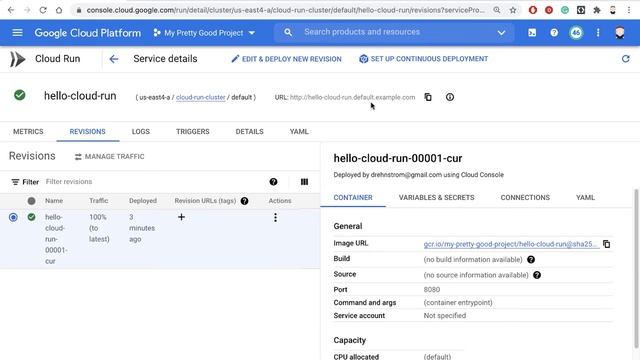Select the Revisions tab
The image size is (640, 360).
(x=87, y=132)
